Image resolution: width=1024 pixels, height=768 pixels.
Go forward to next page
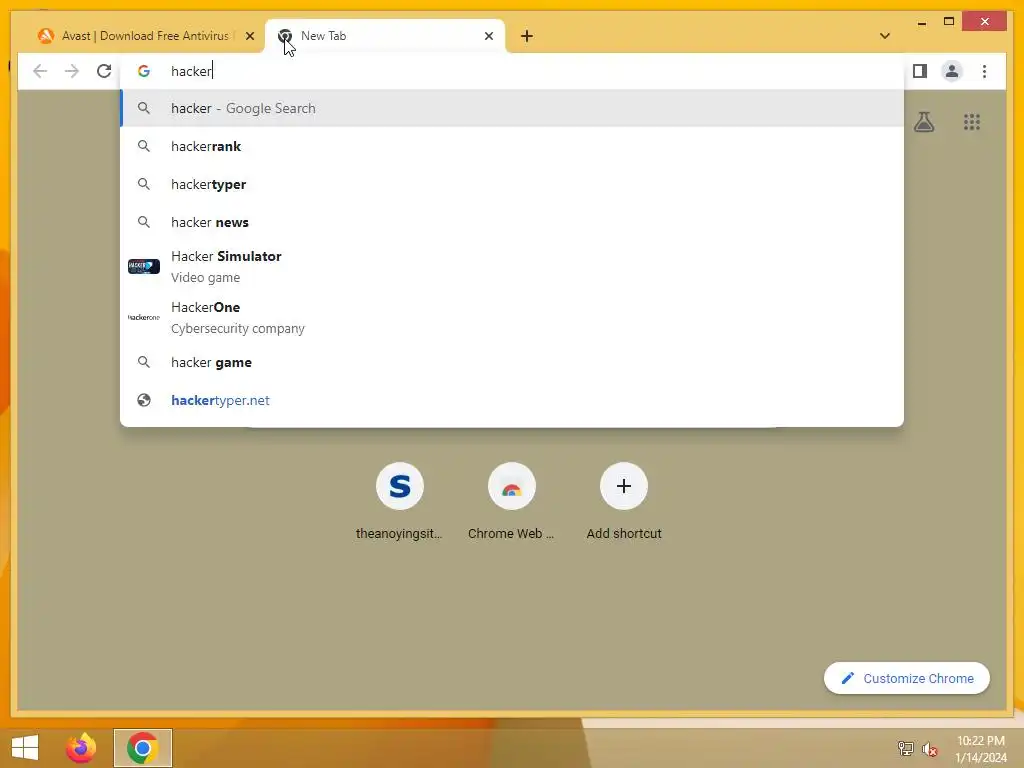(x=72, y=71)
